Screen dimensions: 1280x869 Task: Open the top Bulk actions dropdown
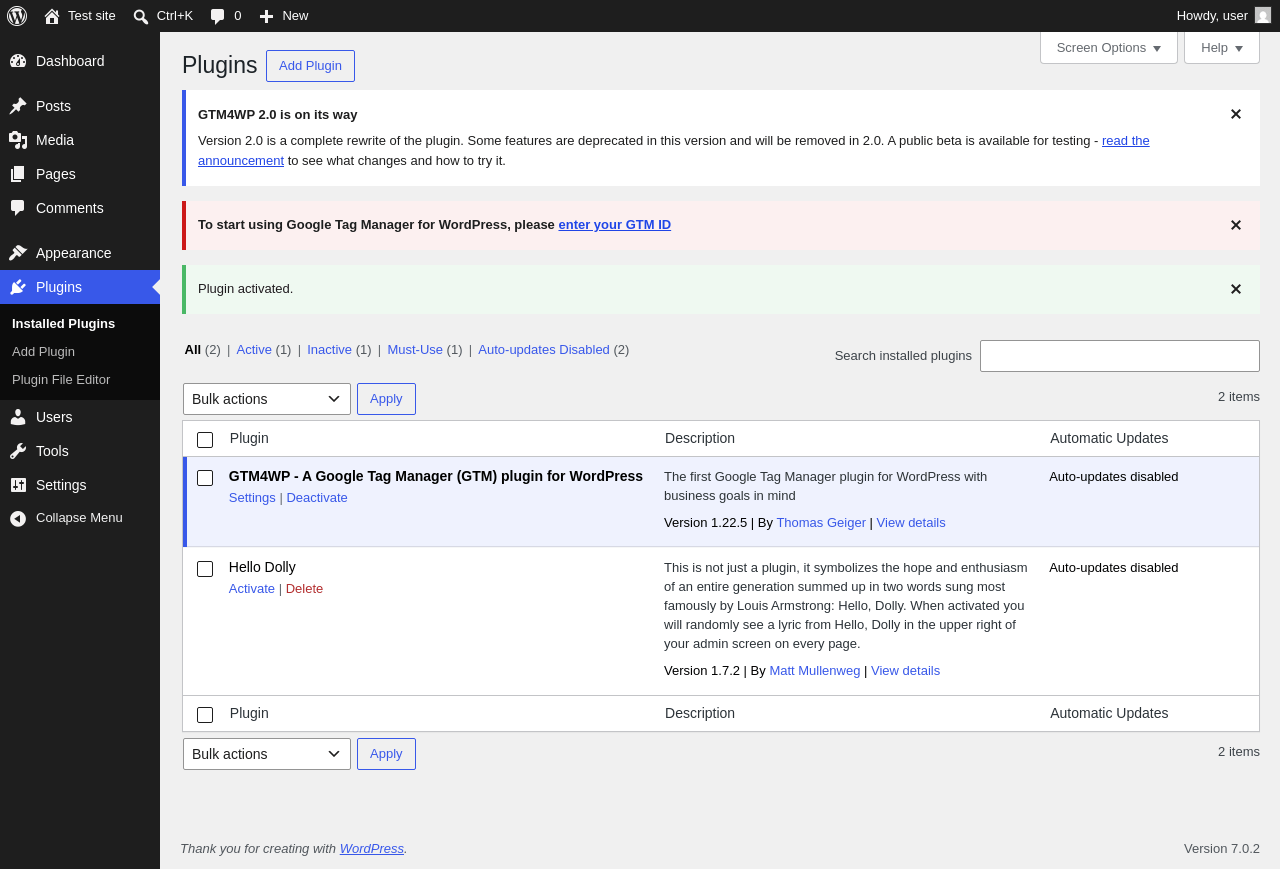[x=267, y=399]
